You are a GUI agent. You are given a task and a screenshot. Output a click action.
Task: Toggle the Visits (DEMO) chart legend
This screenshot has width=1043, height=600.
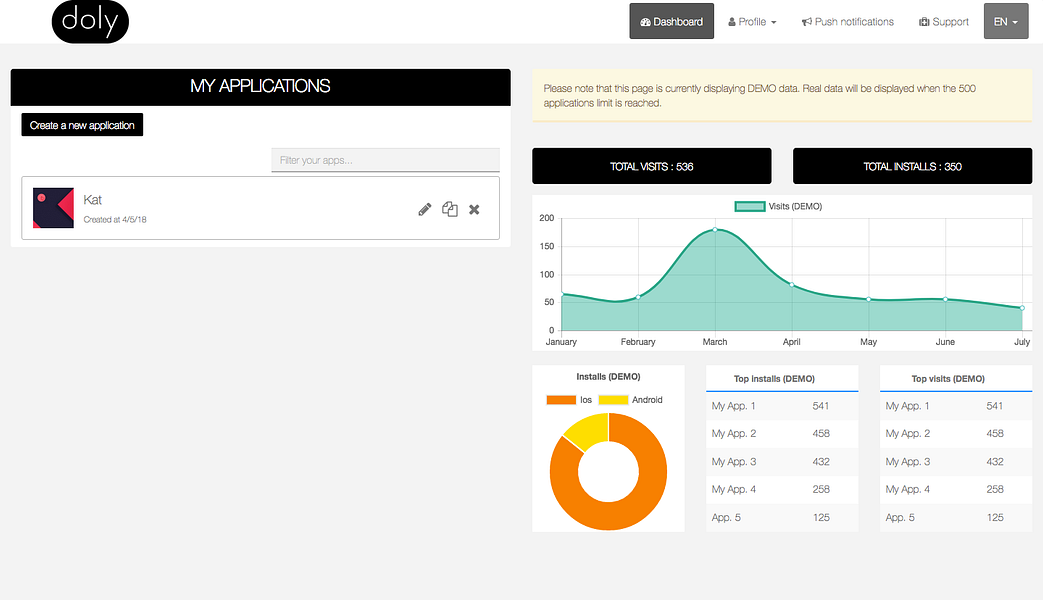point(778,206)
